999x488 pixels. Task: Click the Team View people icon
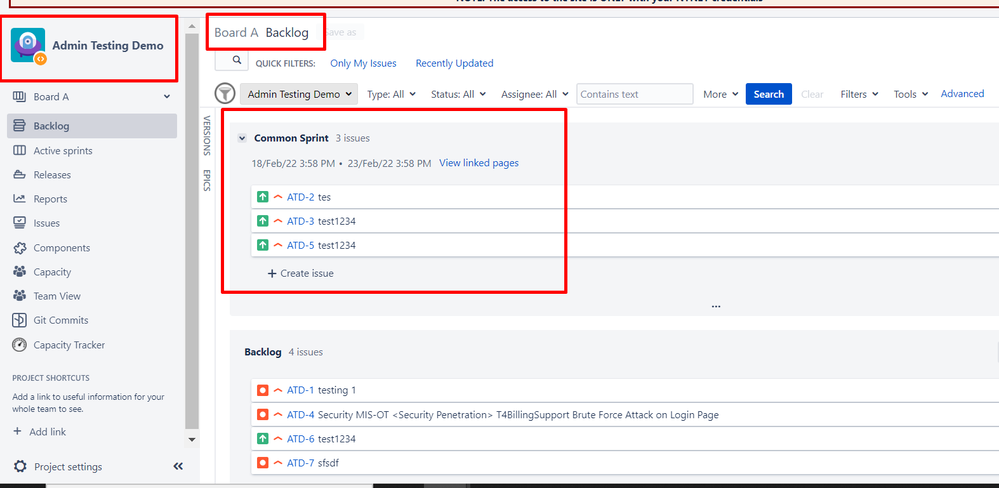20,296
